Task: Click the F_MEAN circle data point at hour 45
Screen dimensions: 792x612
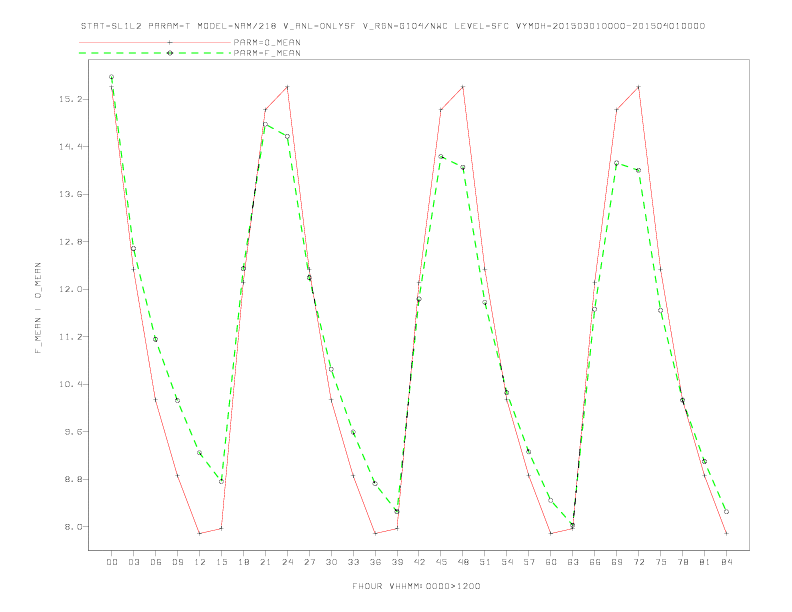Action: point(441,157)
